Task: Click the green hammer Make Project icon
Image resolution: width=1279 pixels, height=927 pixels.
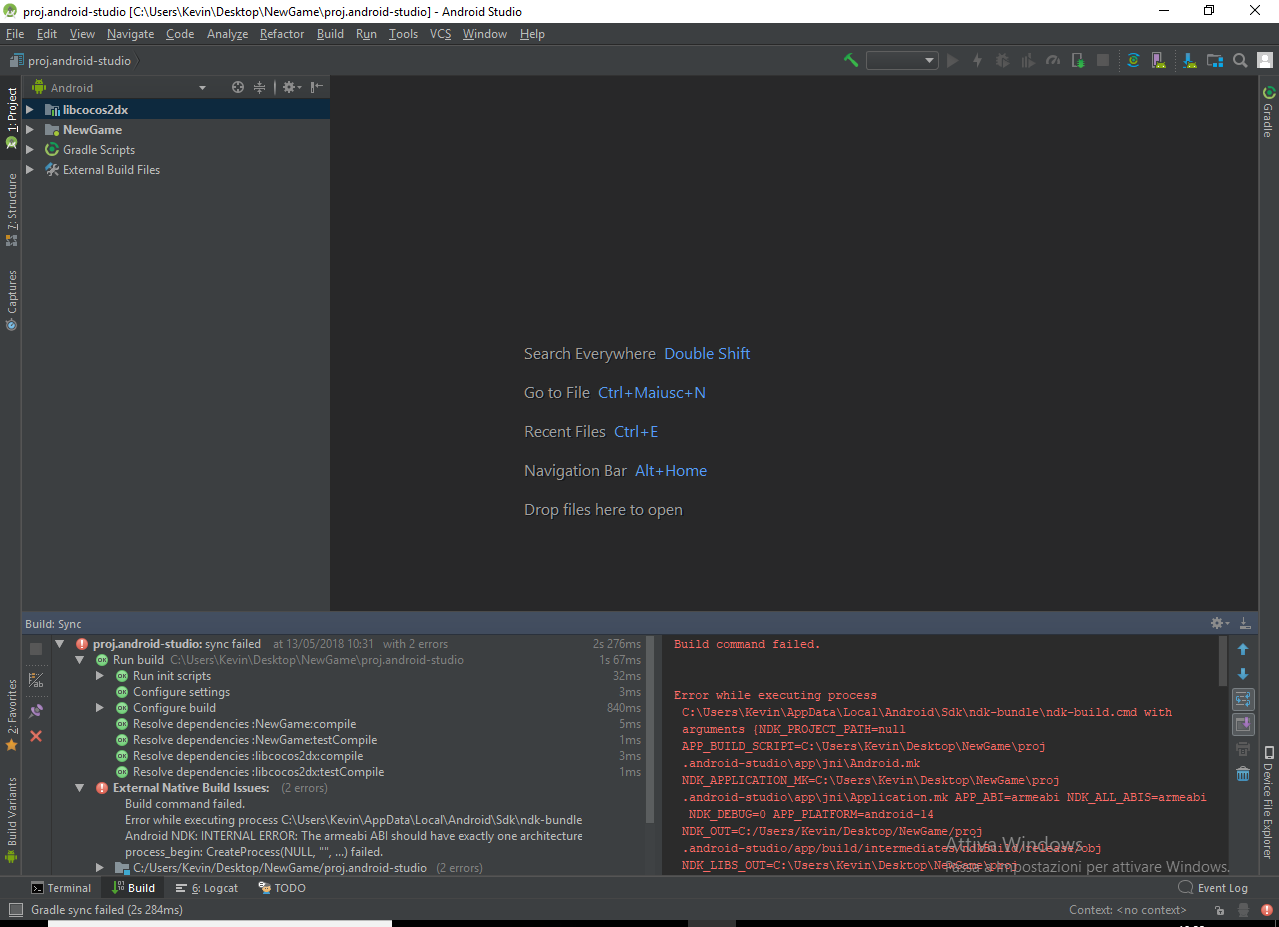Action: (851, 60)
